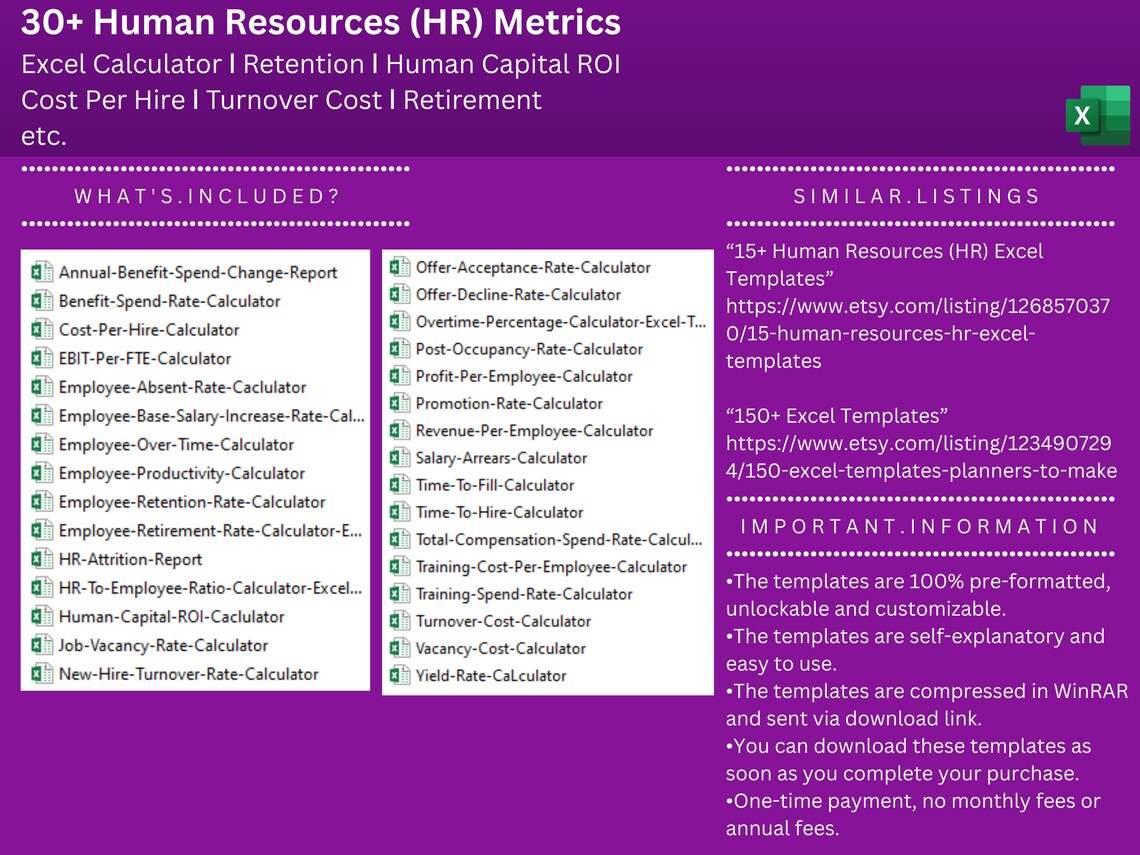Click the IMPORTANT.INFORMATION section header

tap(918, 526)
